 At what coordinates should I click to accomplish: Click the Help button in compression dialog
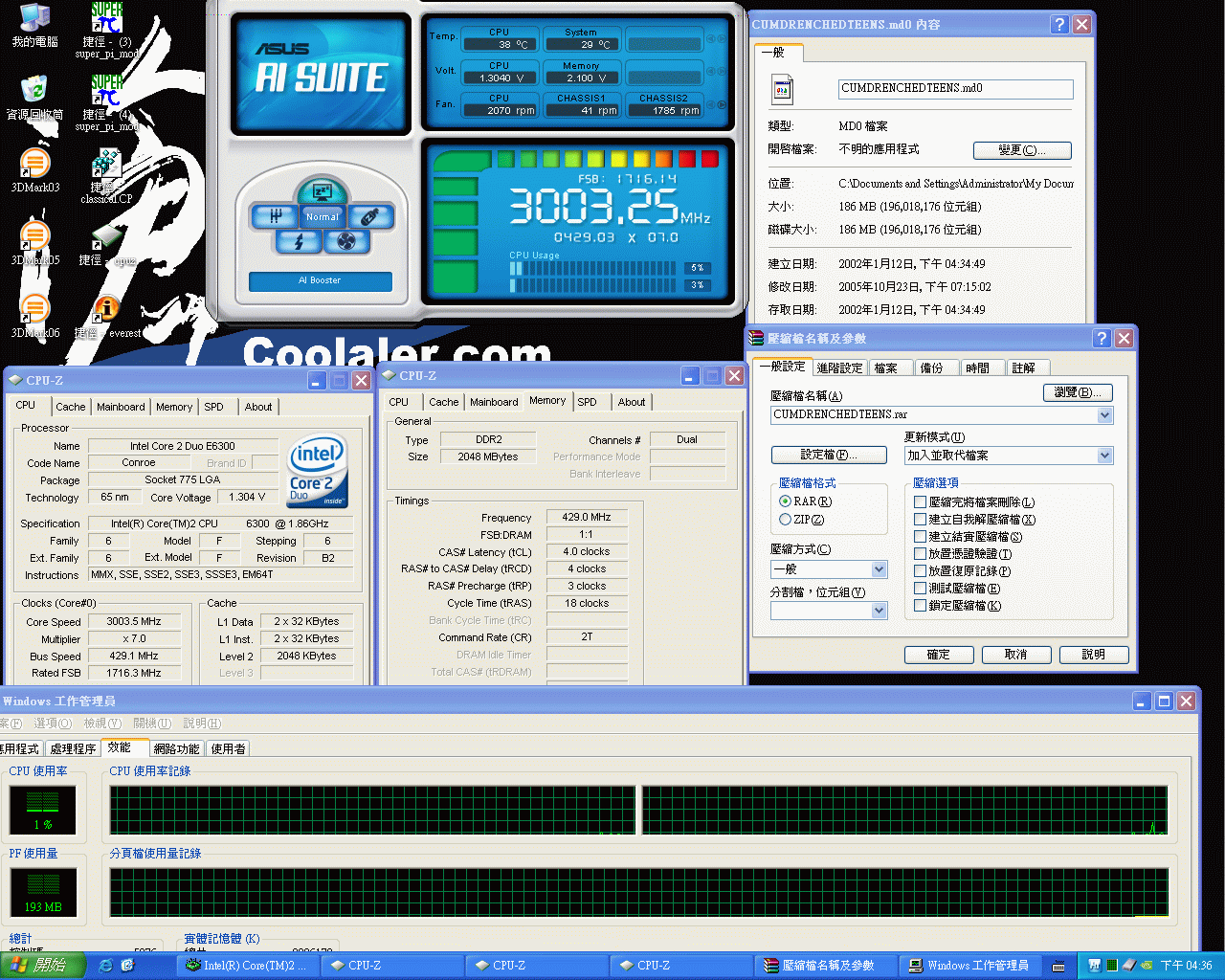1094,655
